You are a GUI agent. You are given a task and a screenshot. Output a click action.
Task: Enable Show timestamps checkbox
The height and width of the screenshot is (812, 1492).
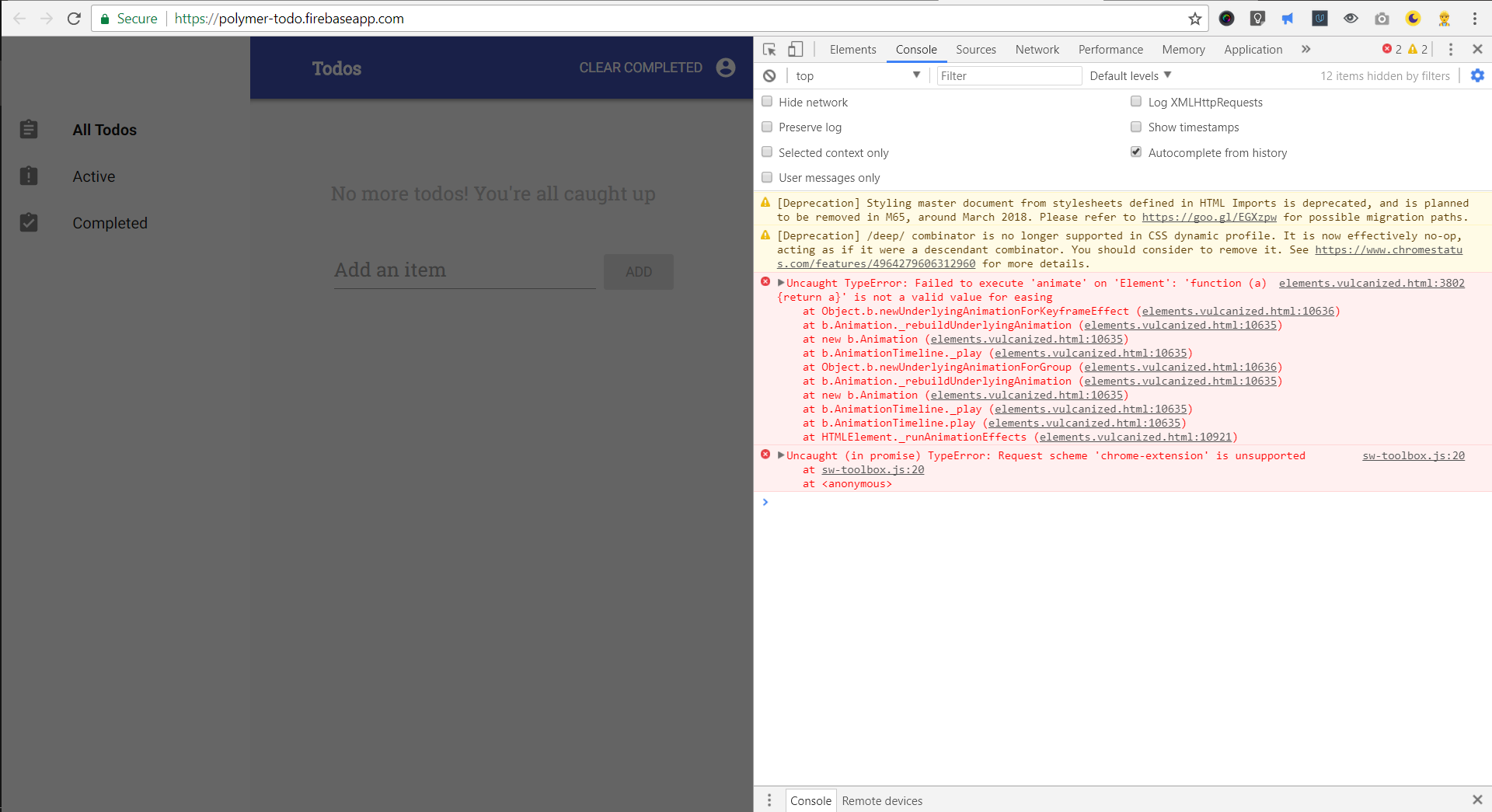[1136, 127]
